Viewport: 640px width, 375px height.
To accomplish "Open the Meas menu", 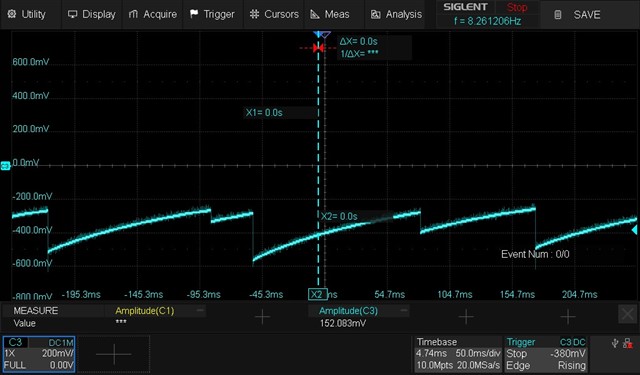I will pos(330,14).
